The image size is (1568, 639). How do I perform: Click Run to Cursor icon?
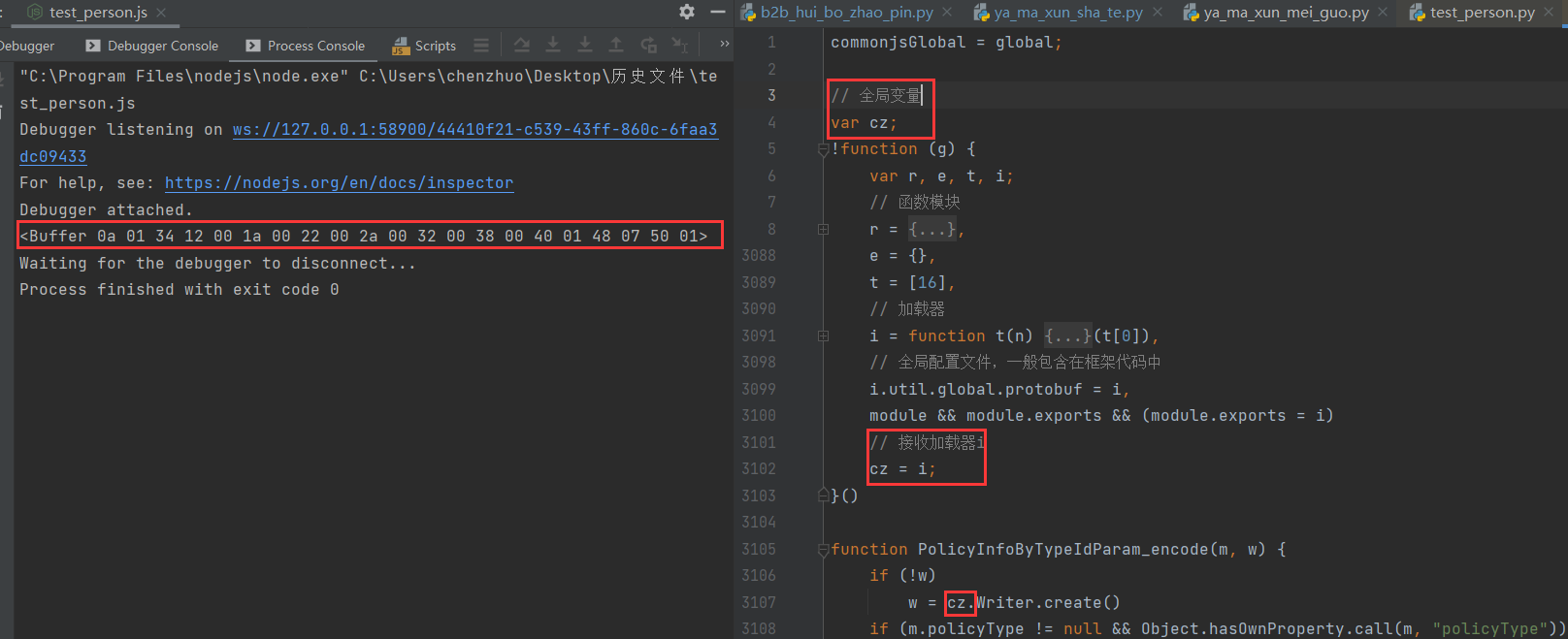point(680,45)
